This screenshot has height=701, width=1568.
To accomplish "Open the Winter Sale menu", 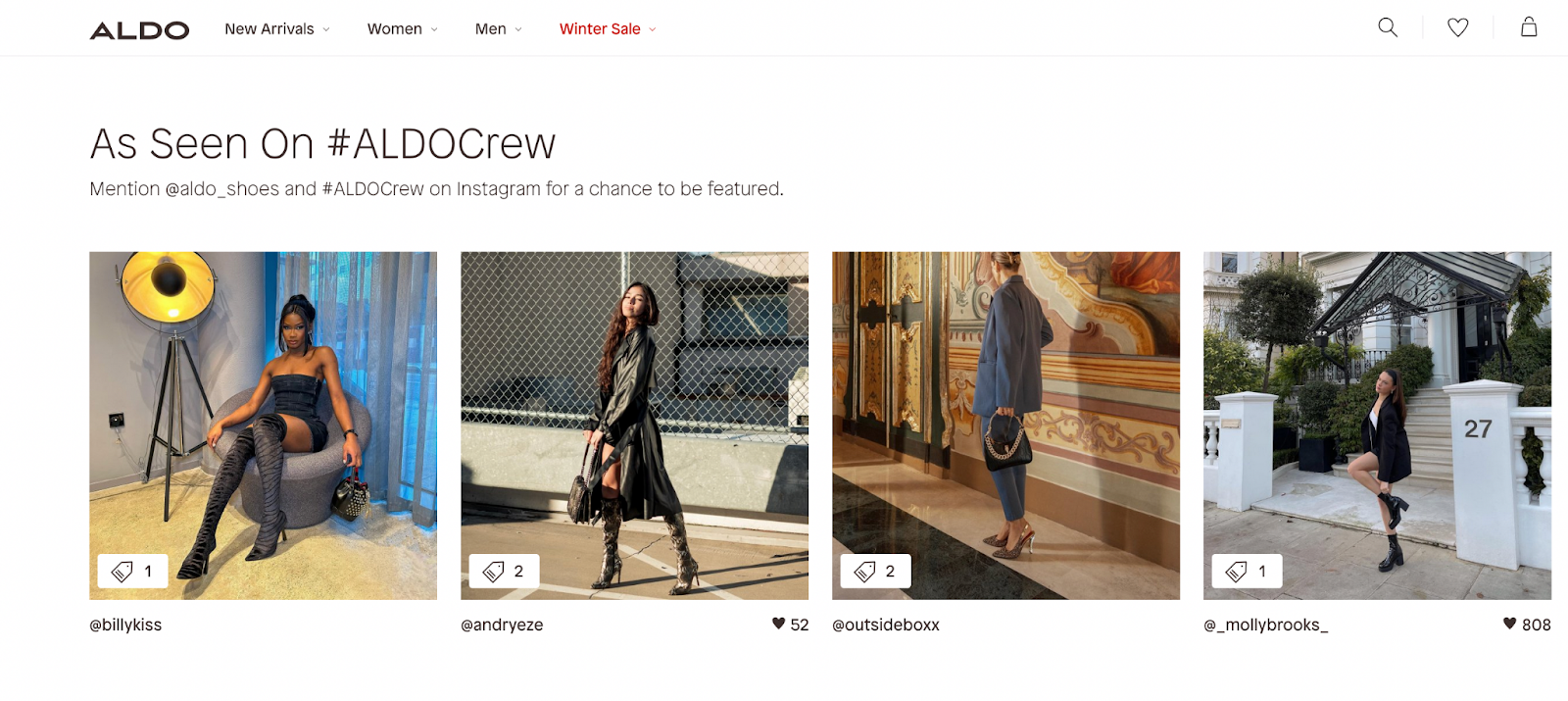I will (607, 29).
